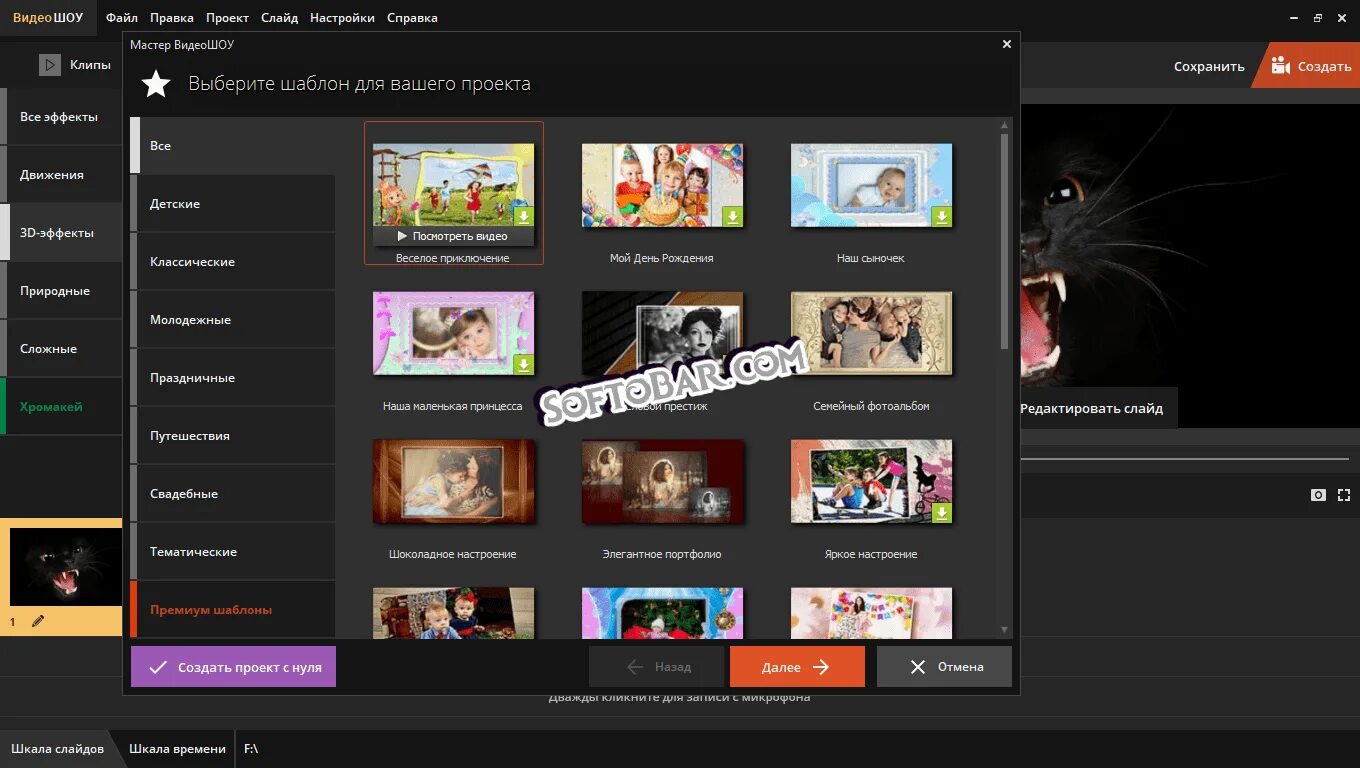Select 3D-эффекты in the effects sidebar
Viewport: 1360px width, 768px height.
(61, 233)
